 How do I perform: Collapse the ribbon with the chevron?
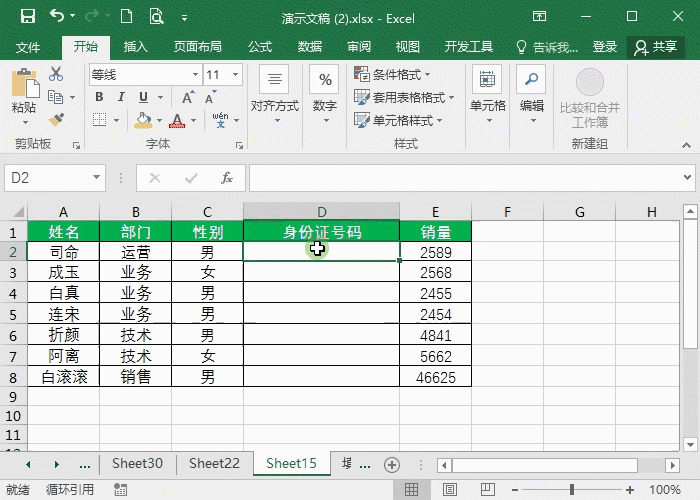(686, 145)
